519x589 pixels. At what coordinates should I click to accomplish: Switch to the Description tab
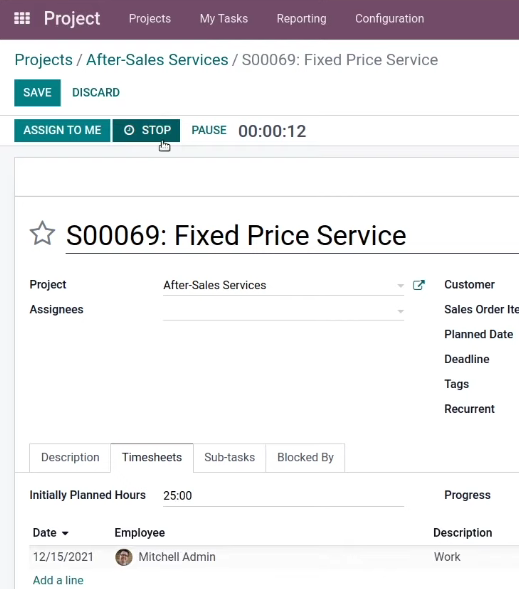(70, 458)
